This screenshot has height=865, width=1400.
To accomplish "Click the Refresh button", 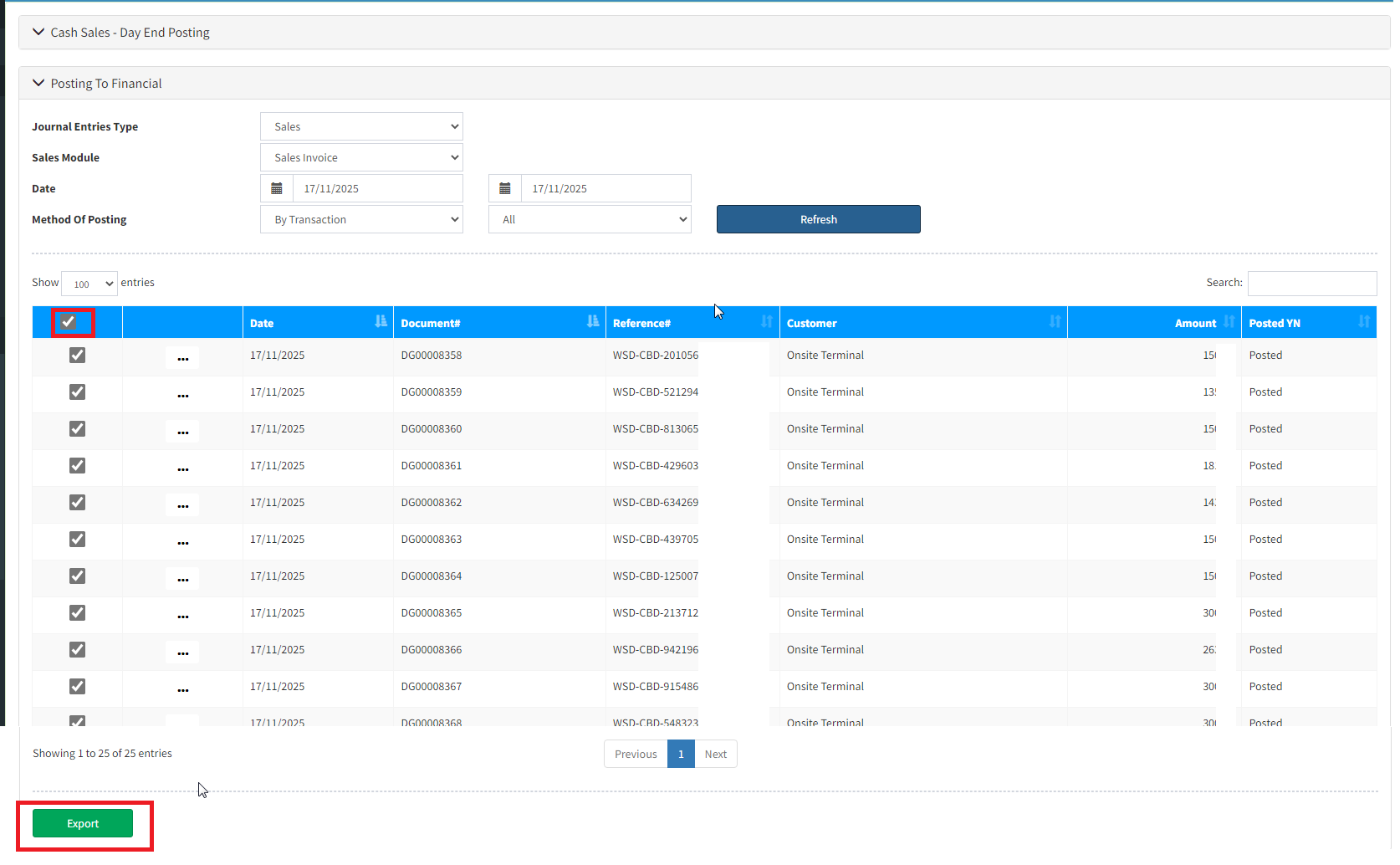I will pyautogui.click(x=818, y=219).
